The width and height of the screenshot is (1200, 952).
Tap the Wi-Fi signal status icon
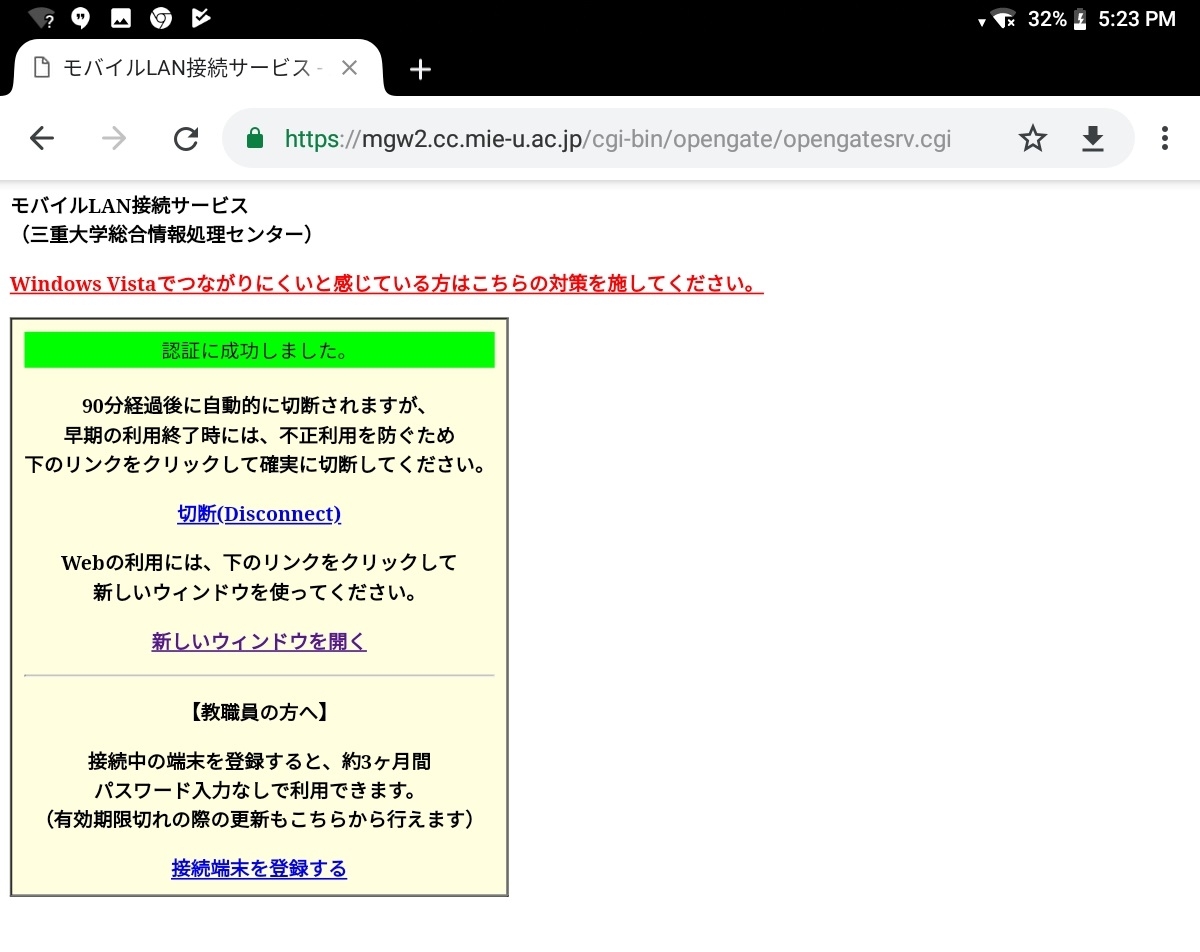pyautogui.click(x=1003, y=18)
